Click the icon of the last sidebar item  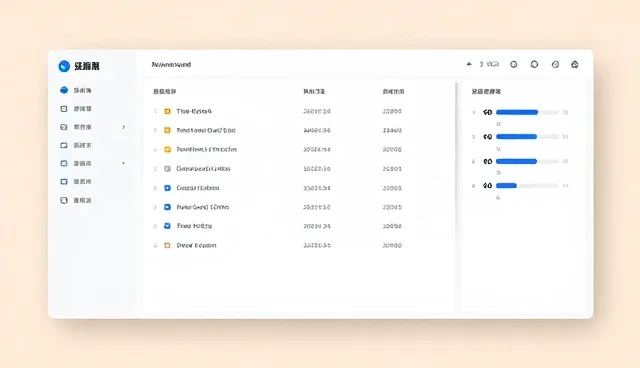coord(64,200)
